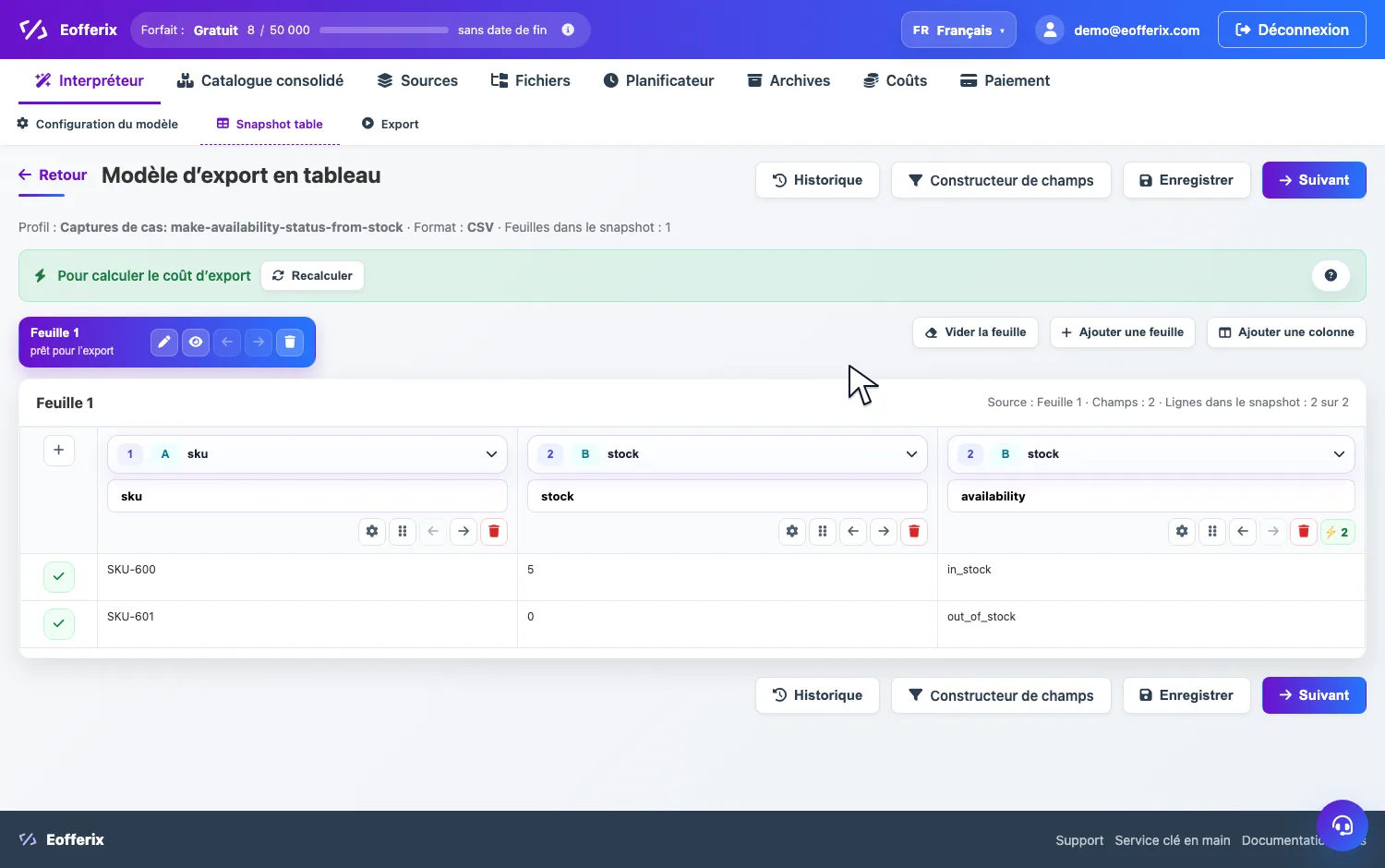Click Ajouter une colonne button

pyautogui.click(x=1286, y=332)
